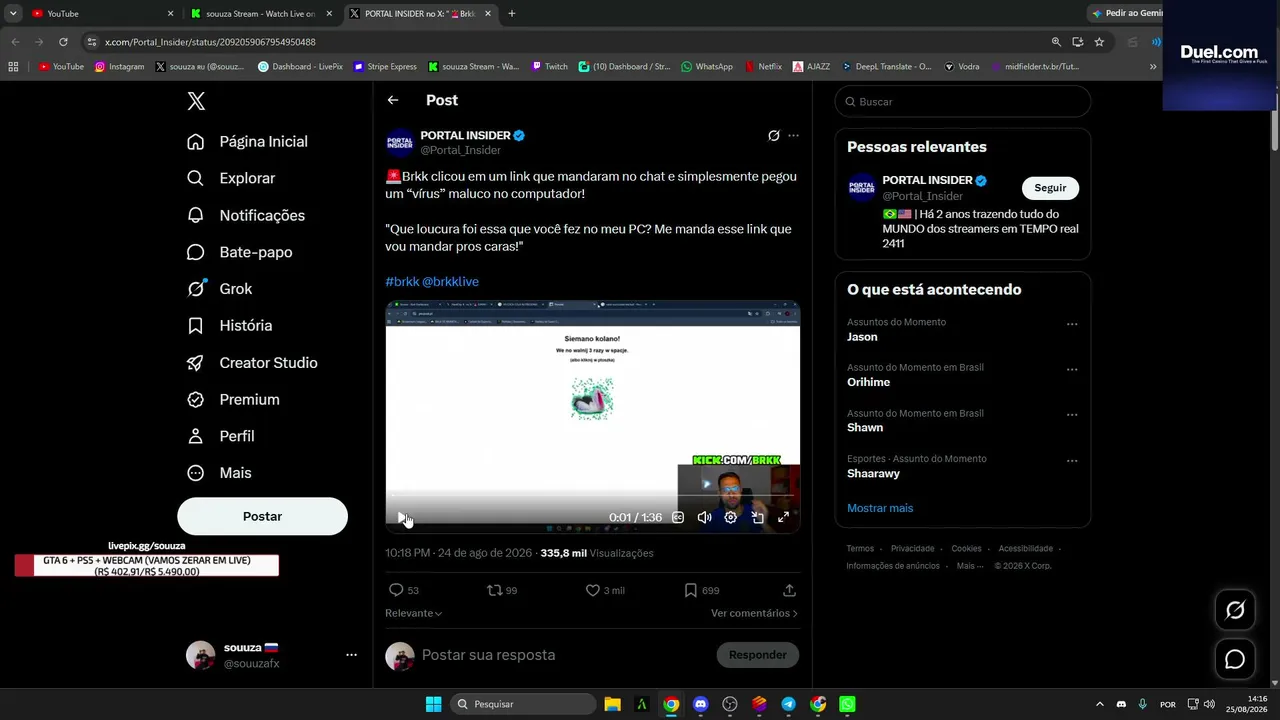Viewport: 1280px width, 720px height.
Task: Reload the page in the browser toolbar
Action: (x=63, y=42)
